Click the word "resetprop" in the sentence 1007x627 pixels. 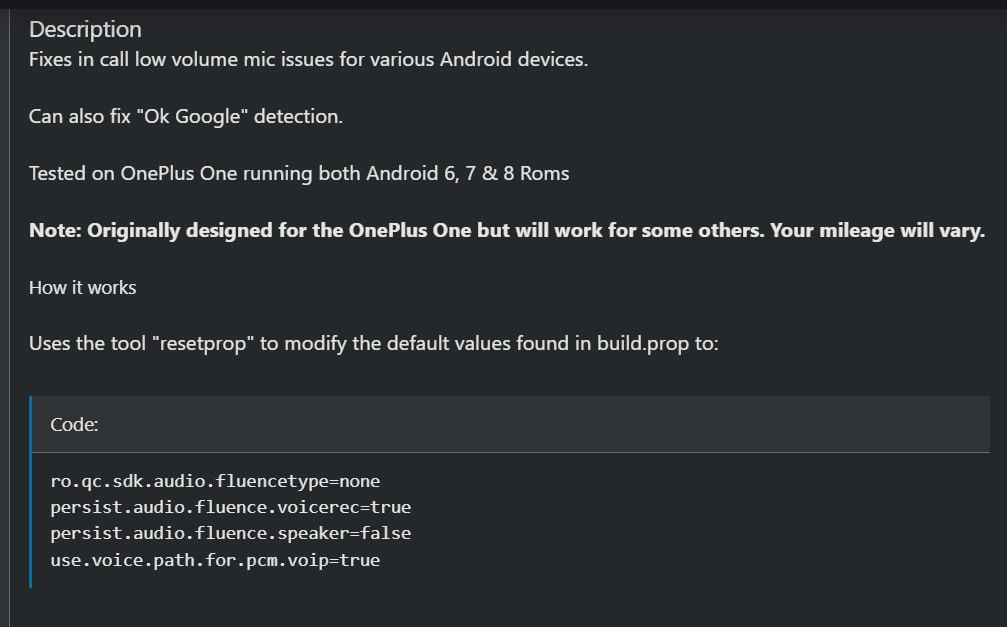pos(202,344)
